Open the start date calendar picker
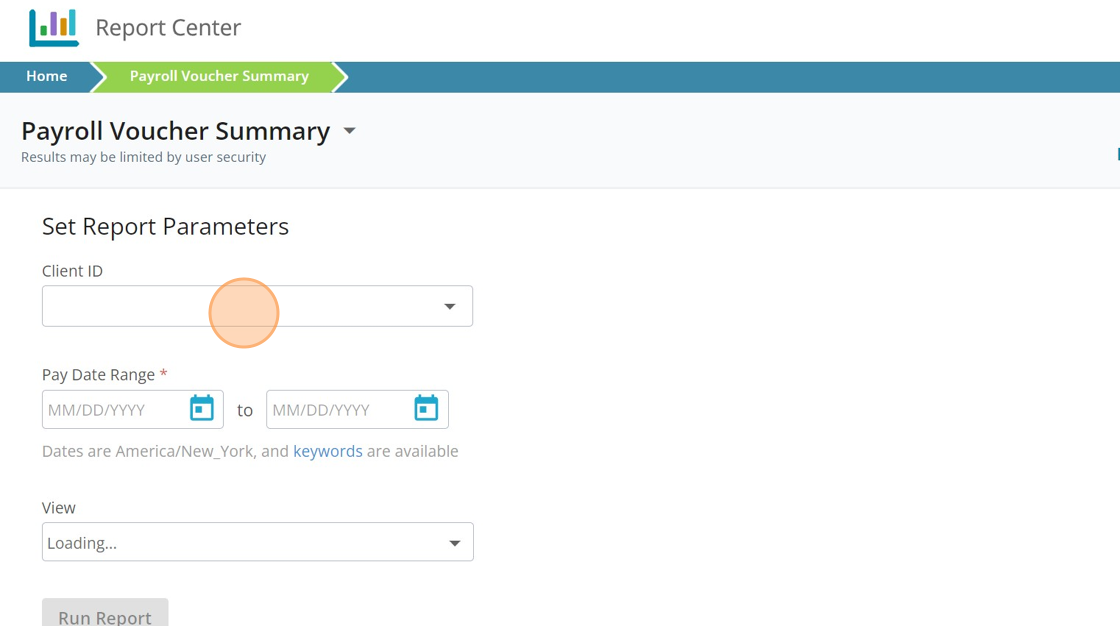 [202, 409]
